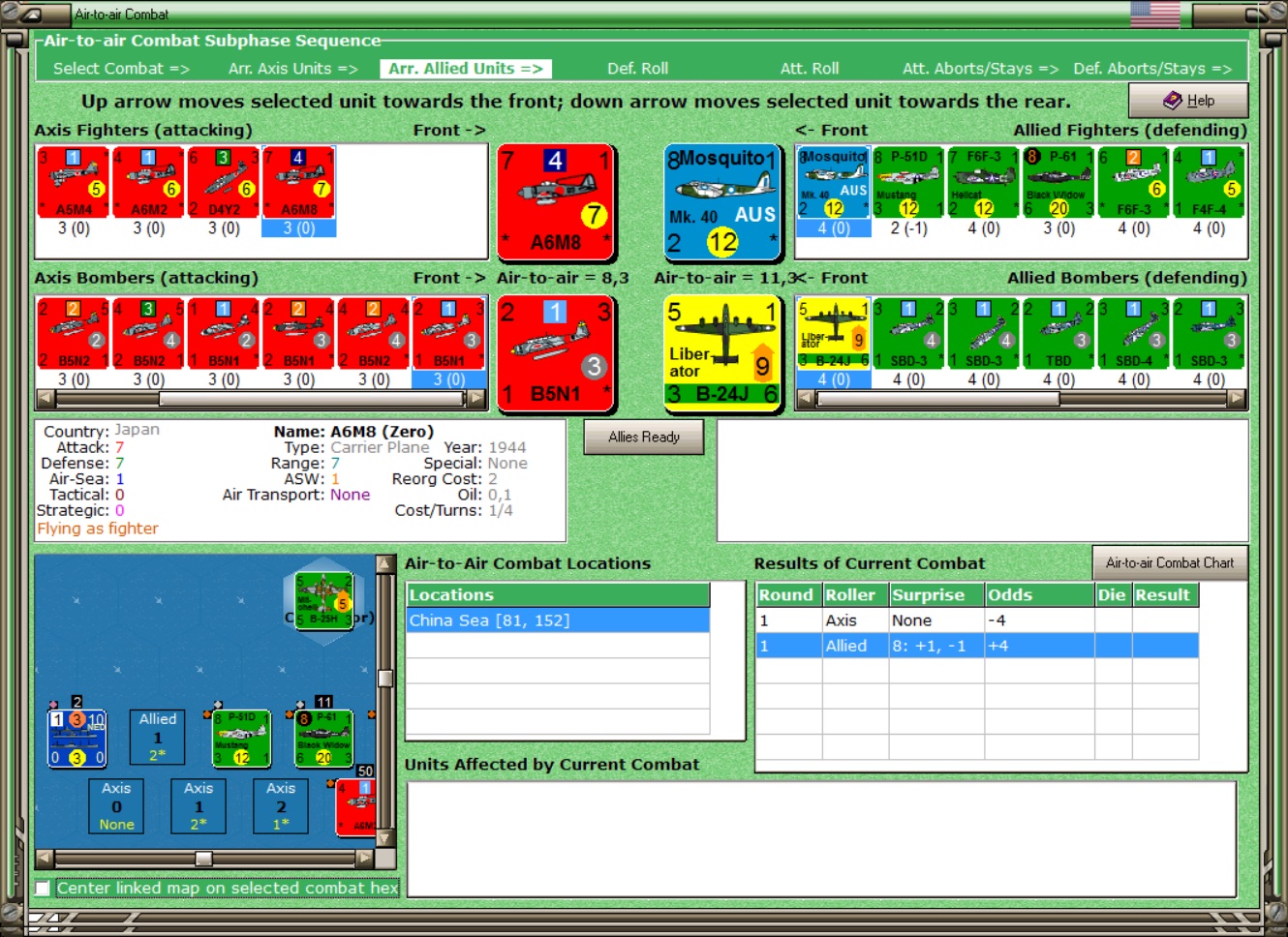This screenshot has height=937, width=1288.
Task: Click the United States flag icon in title bar
Action: [1155, 15]
